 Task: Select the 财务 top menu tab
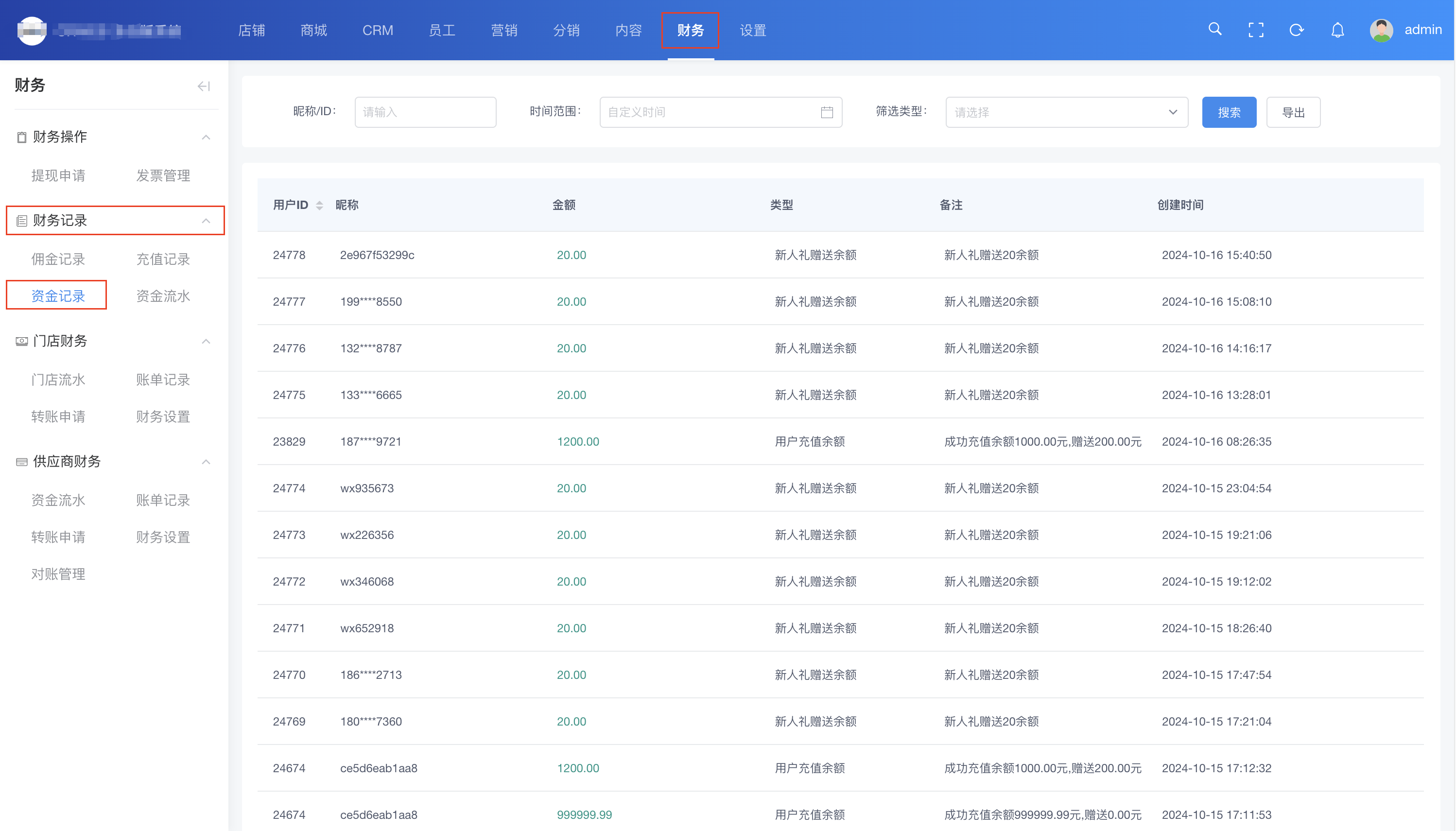tap(690, 30)
